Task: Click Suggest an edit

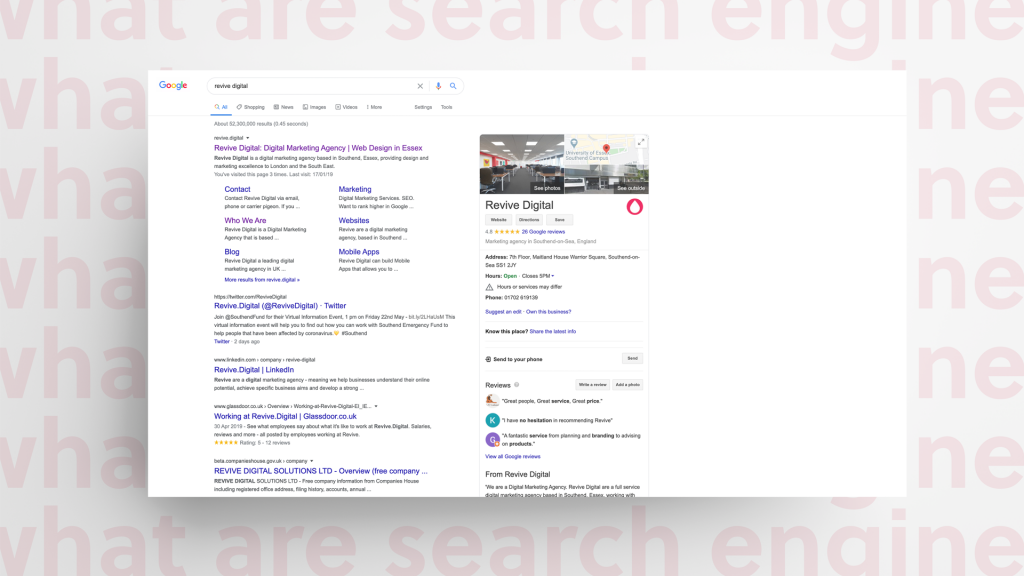Action: 503,312
